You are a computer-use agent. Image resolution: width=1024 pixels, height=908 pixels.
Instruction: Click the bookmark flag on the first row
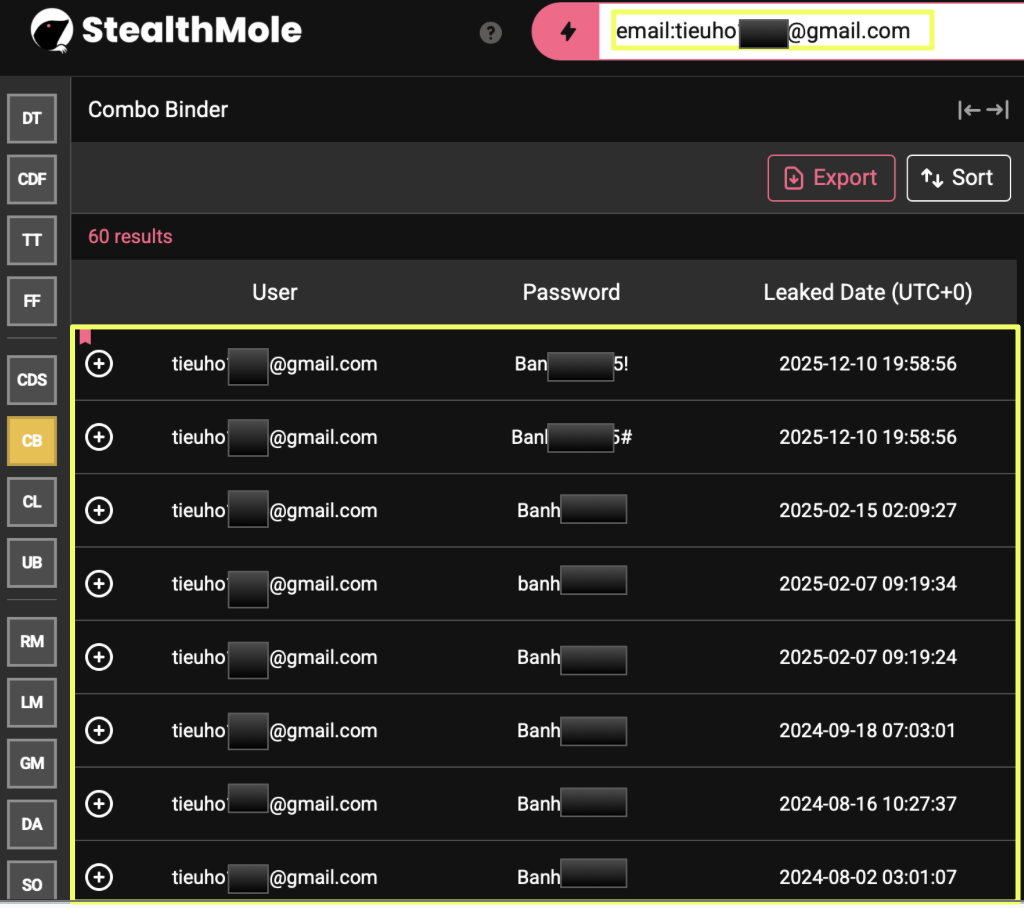85,336
